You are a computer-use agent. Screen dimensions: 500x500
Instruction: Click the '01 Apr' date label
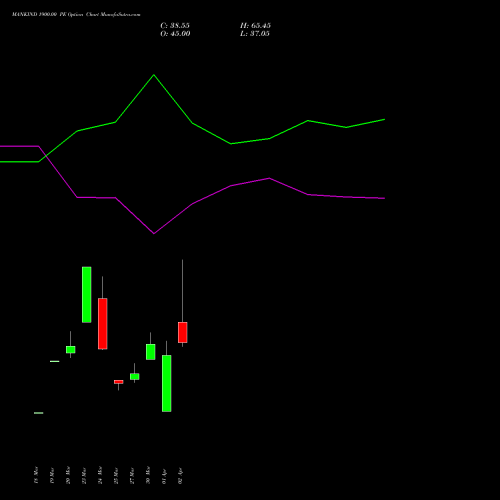click(x=164, y=476)
